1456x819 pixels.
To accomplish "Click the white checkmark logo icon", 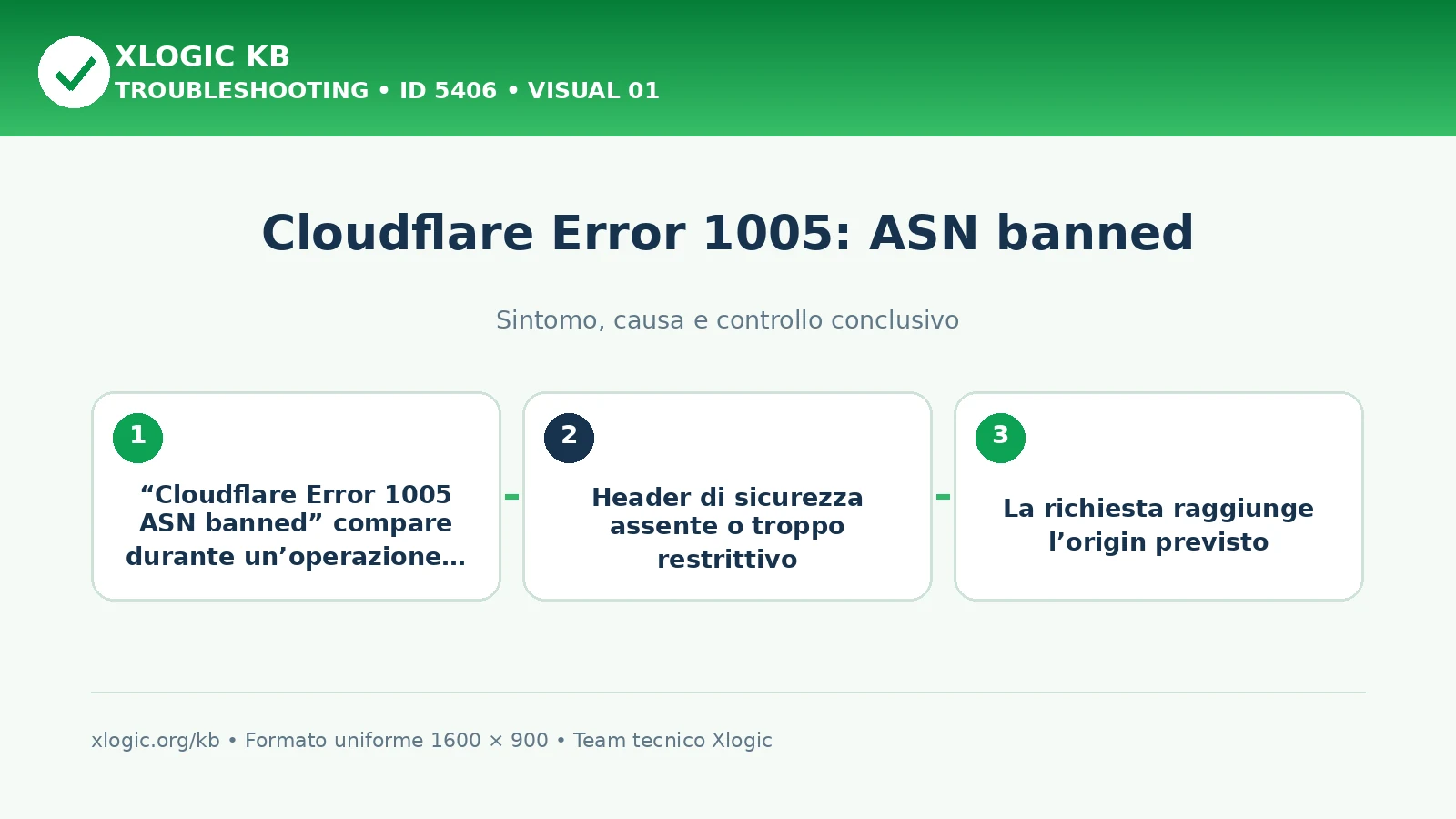I will (x=74, y=72).
